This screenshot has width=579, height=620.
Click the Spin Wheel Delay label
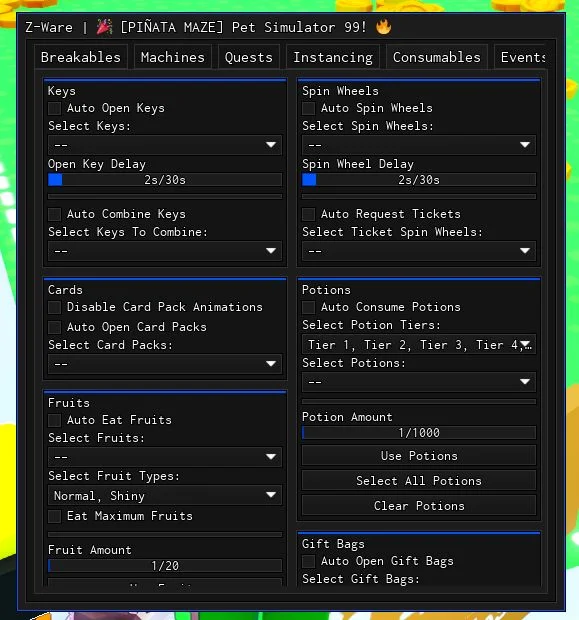pyautogui.click(x=358, y=164)
